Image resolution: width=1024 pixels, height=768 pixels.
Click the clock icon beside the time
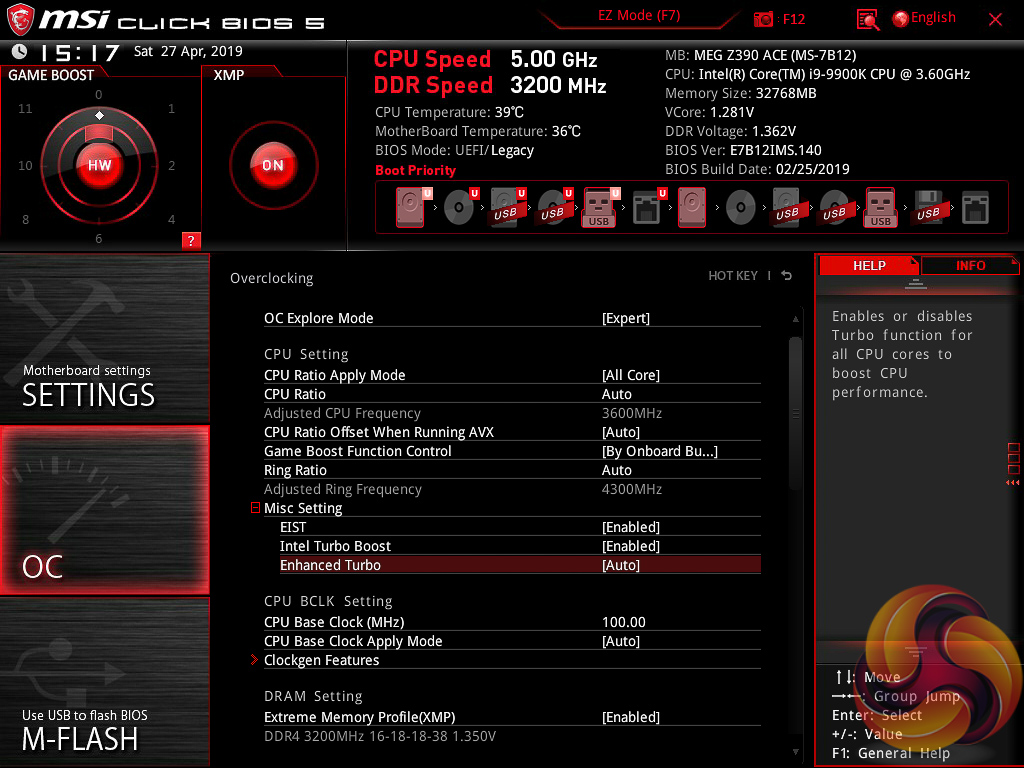coord(20,52)
